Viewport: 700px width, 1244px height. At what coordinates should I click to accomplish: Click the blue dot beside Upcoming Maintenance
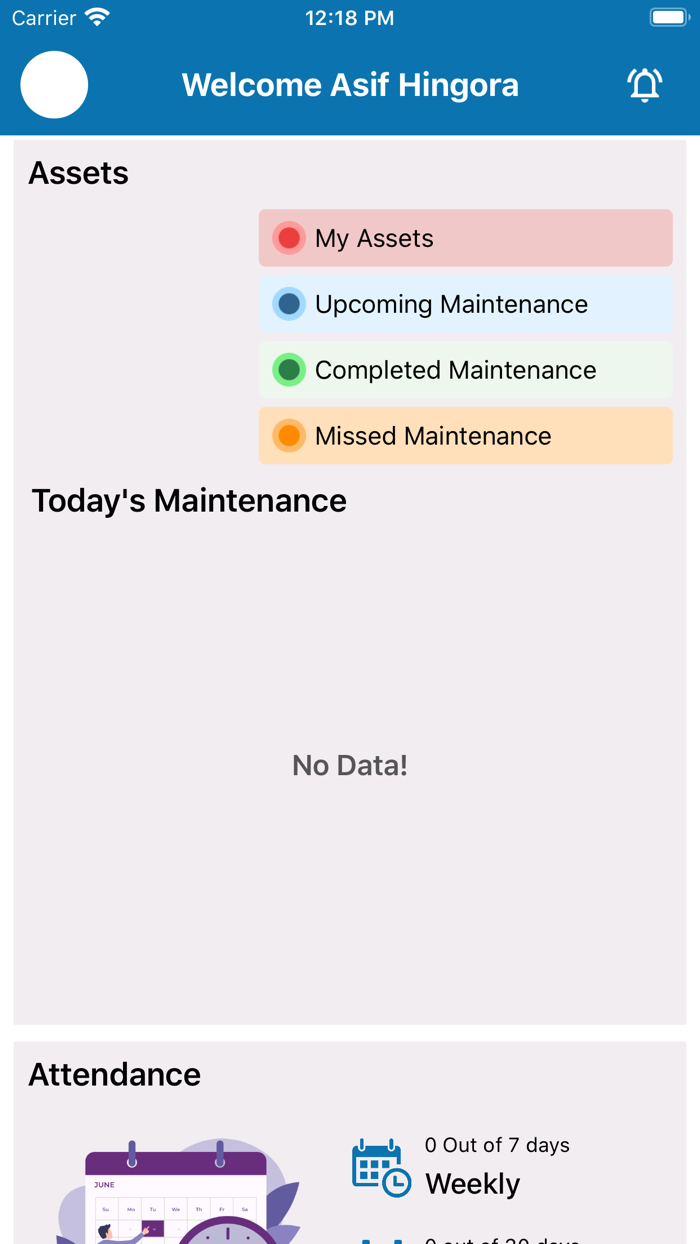coord(289,304)
